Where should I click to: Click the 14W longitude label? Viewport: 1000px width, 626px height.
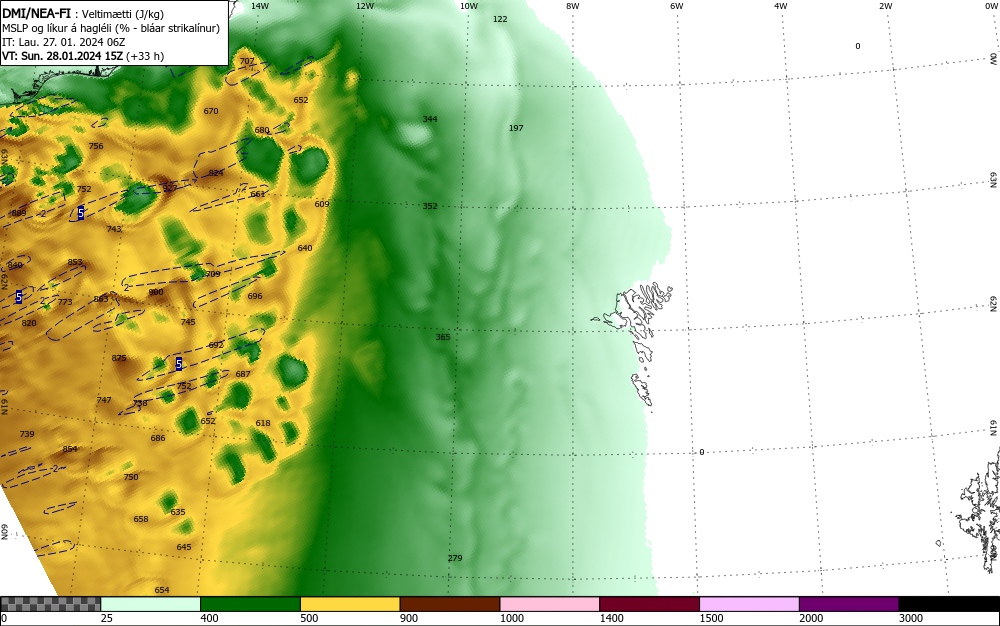click(260, 6)
